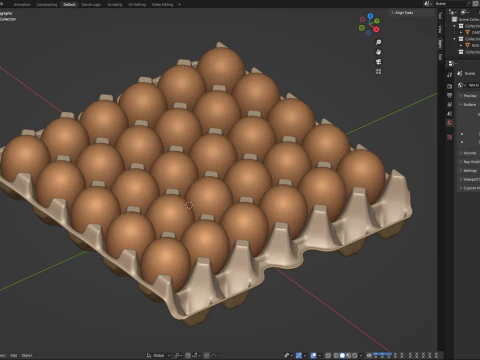Click the hand pan-view viewport icon
The height and width of the screenshot is (360, 480).
378,52
